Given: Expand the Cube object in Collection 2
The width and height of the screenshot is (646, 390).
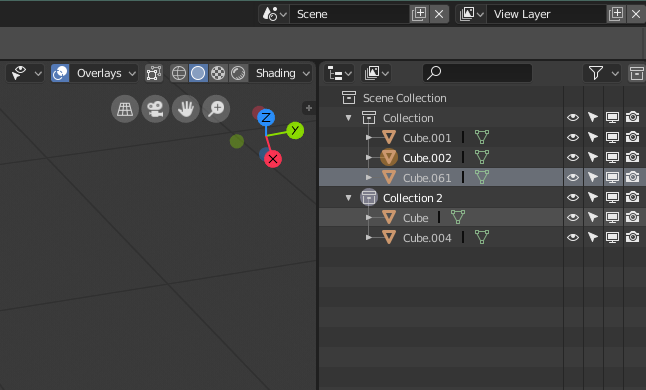Looking at the screenshot, I should [x=369, y=217].
